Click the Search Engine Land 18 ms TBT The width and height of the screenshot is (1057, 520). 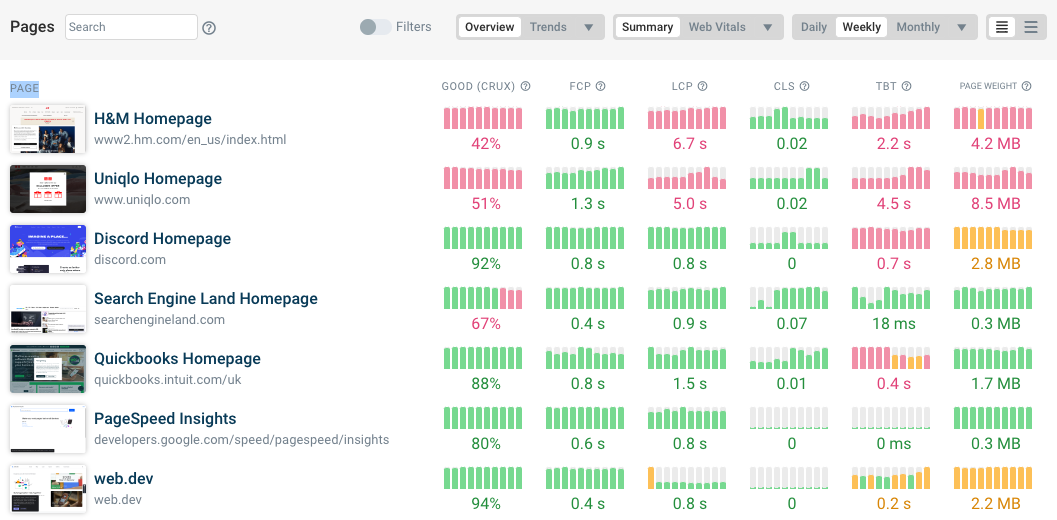pos(894,324)
